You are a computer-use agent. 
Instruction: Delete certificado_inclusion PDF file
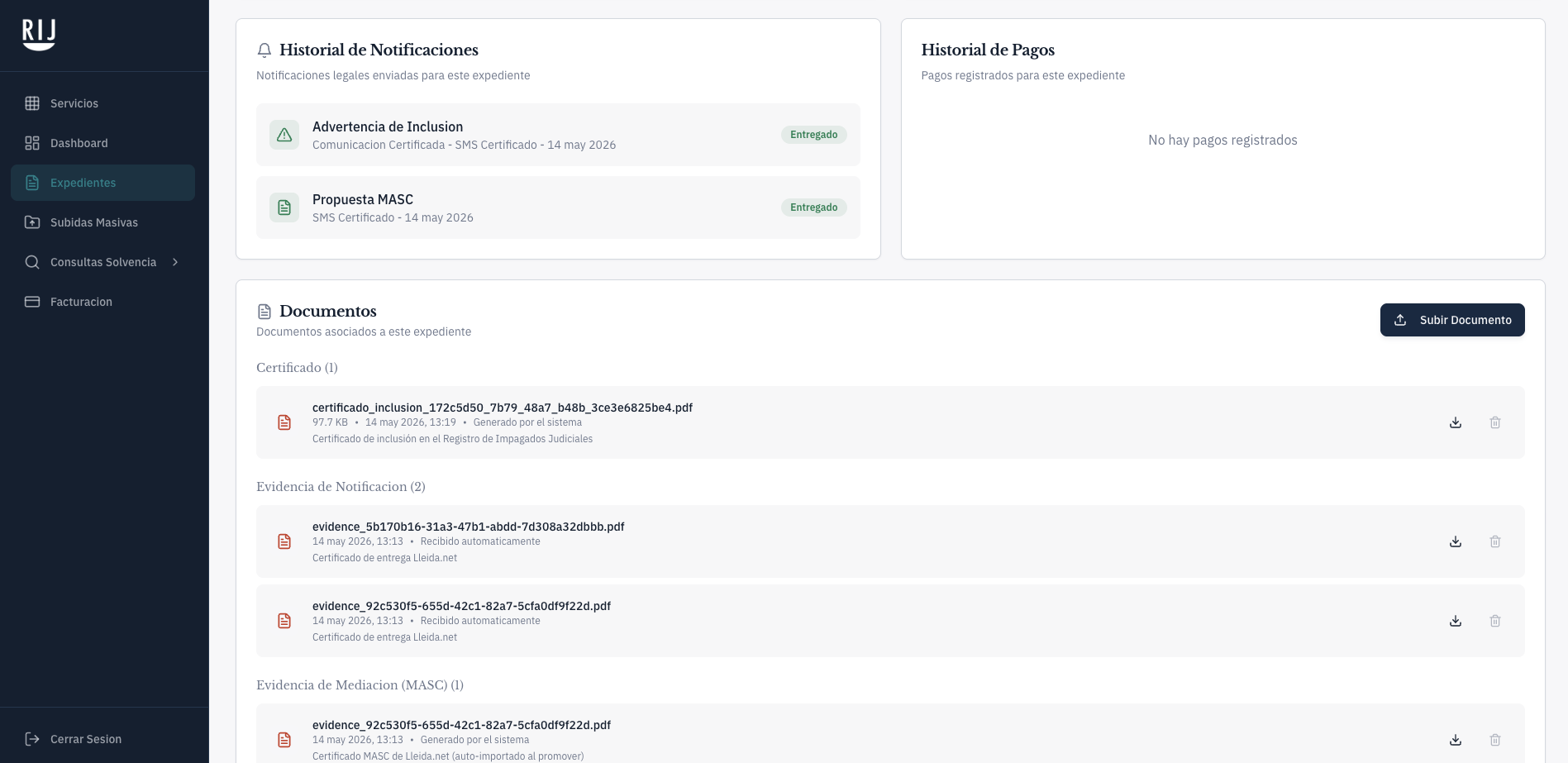1495,422
